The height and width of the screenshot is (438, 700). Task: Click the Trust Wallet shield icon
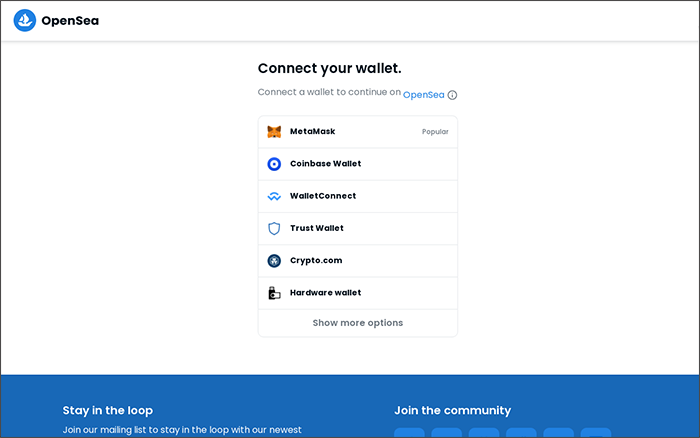(x=274, y=228)
